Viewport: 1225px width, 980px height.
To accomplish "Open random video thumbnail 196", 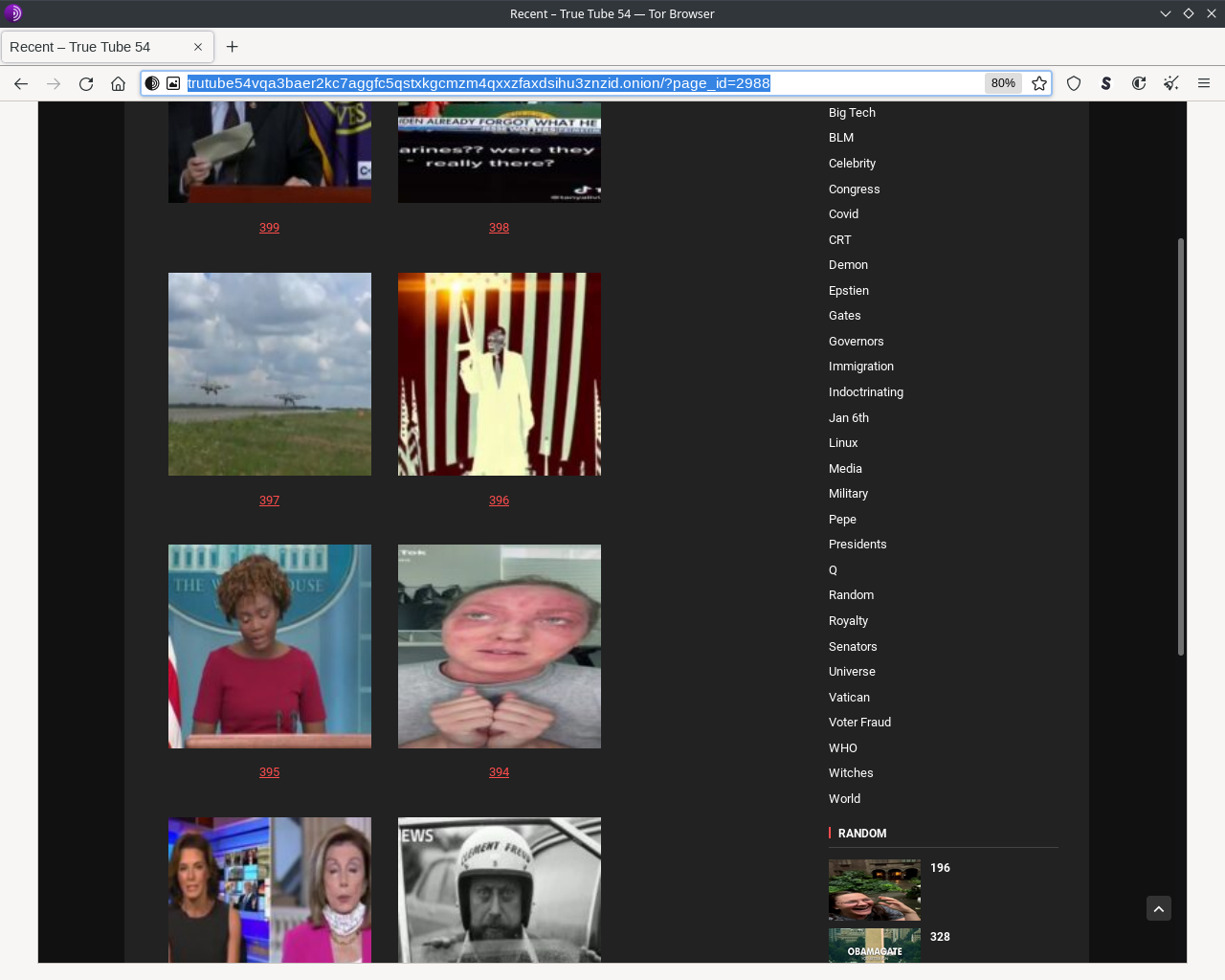I will tap(875, 890).
